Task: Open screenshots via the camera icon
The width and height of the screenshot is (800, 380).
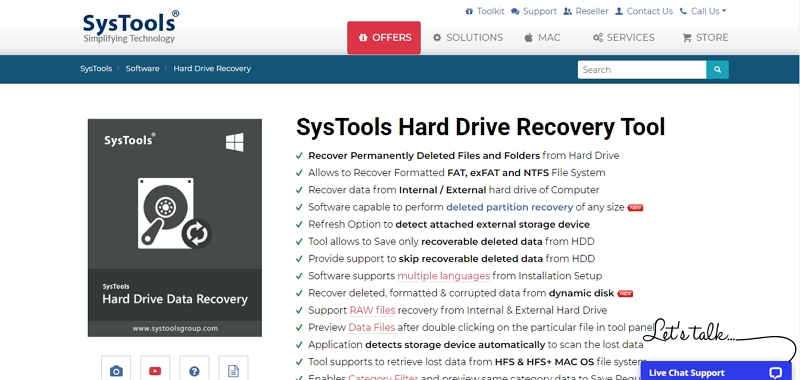Action: pyautogui.click(x=116, y=369)
